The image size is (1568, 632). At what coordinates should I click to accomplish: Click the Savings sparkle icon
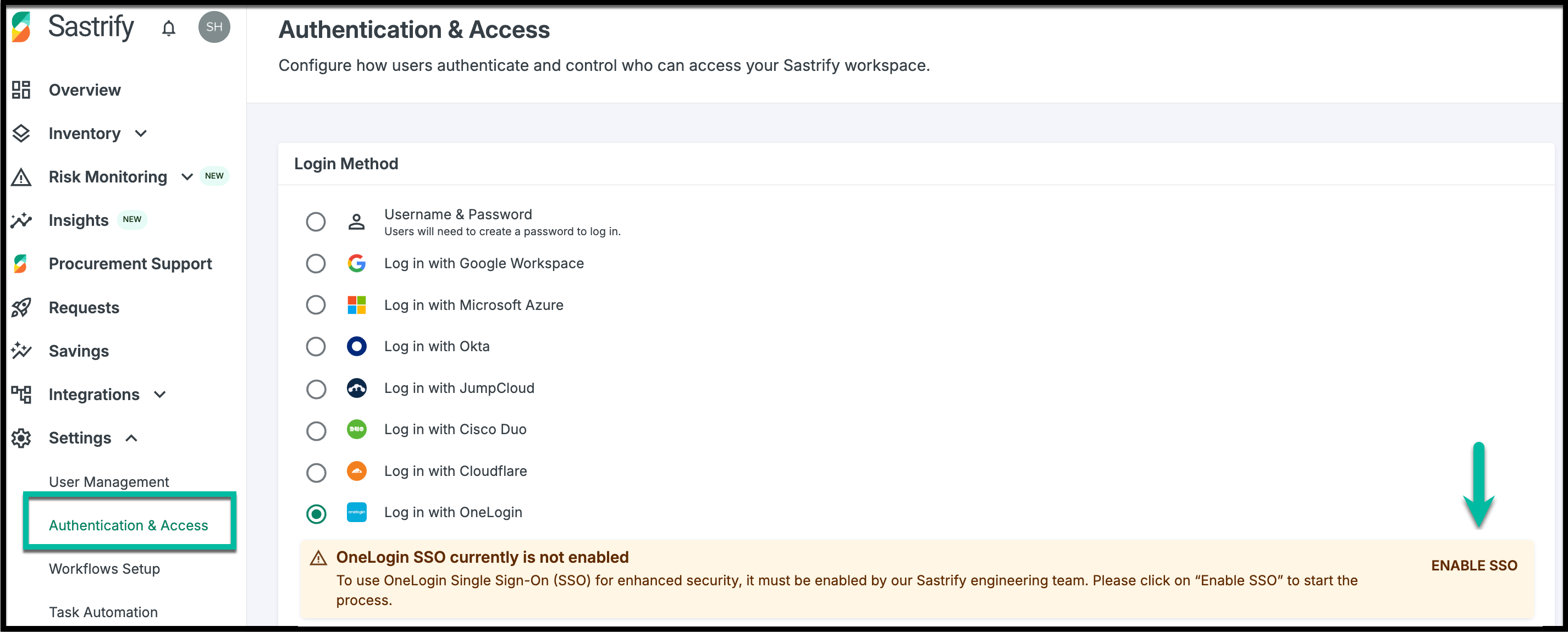coord(21,351)
